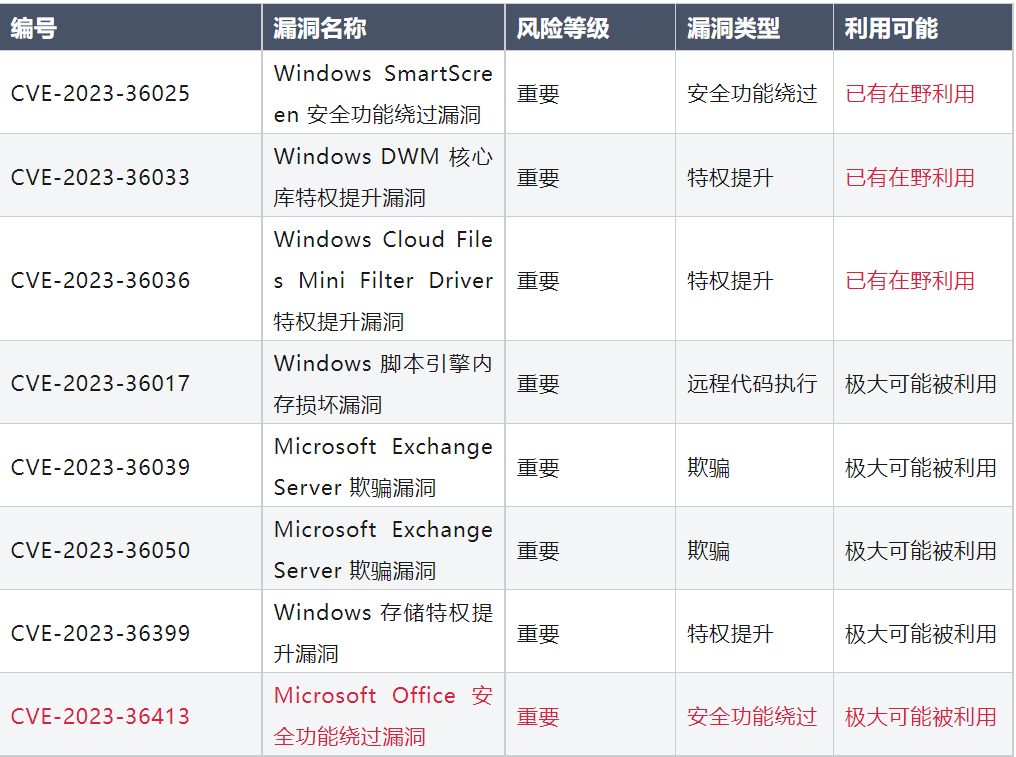Click 特权提升 type in CVE-2023-36399 row
Viewport: 1016px width, 757px height.
(x=730, y=633)
